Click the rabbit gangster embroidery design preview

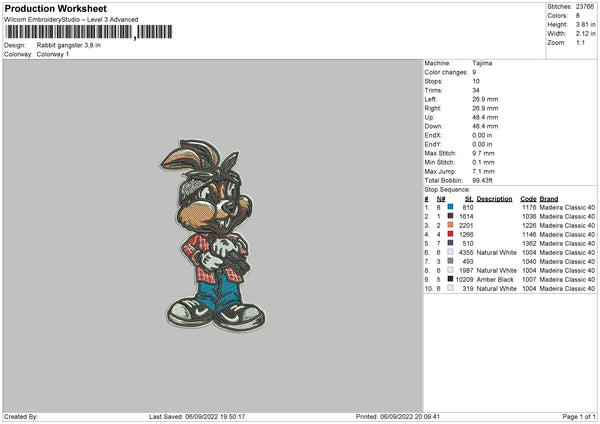click(x=212, y=235)
